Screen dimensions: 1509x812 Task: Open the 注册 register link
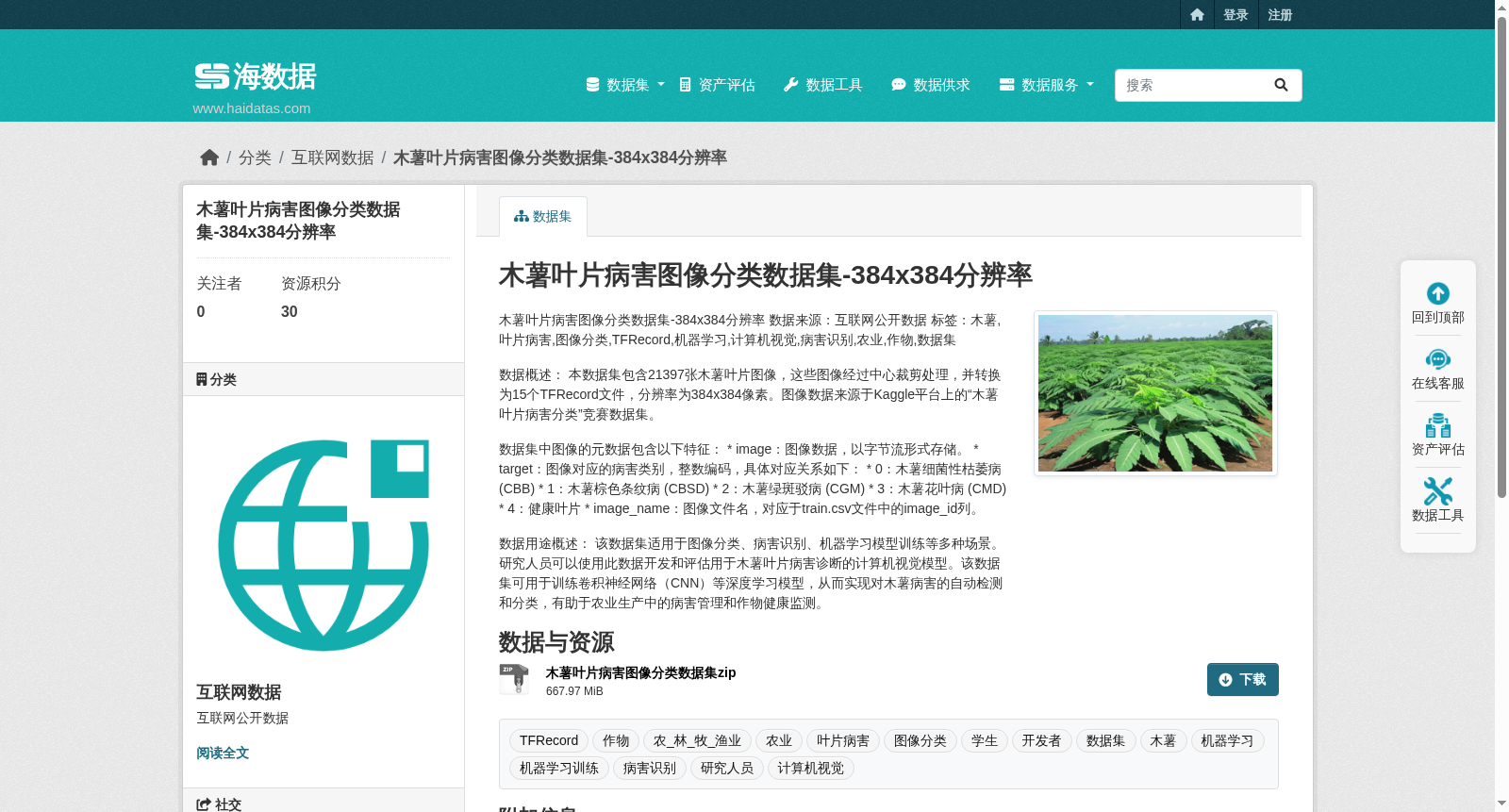pyautogui.click(x=1280, y=15)
